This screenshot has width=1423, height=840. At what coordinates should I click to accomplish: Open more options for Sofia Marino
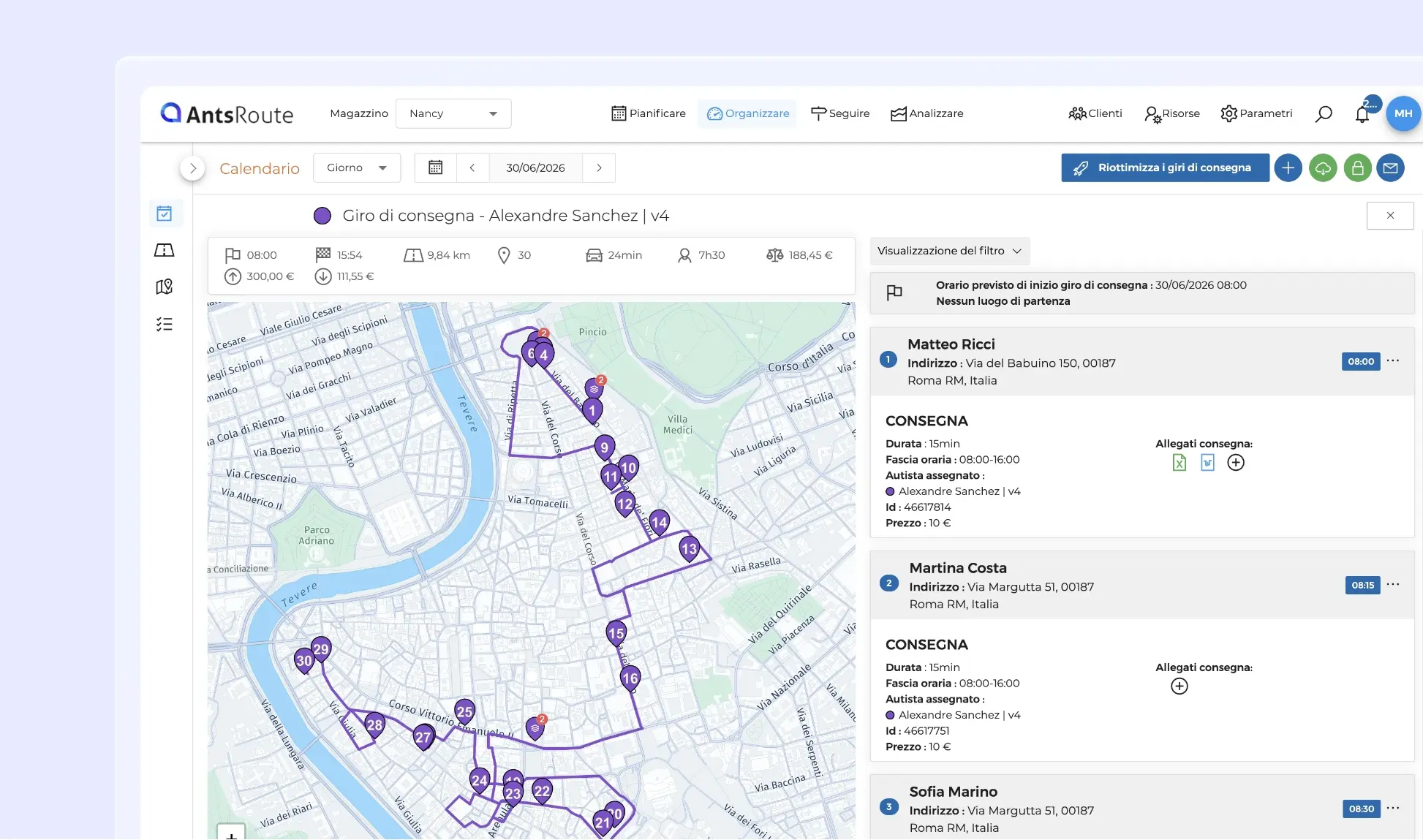pos(1393,808)
